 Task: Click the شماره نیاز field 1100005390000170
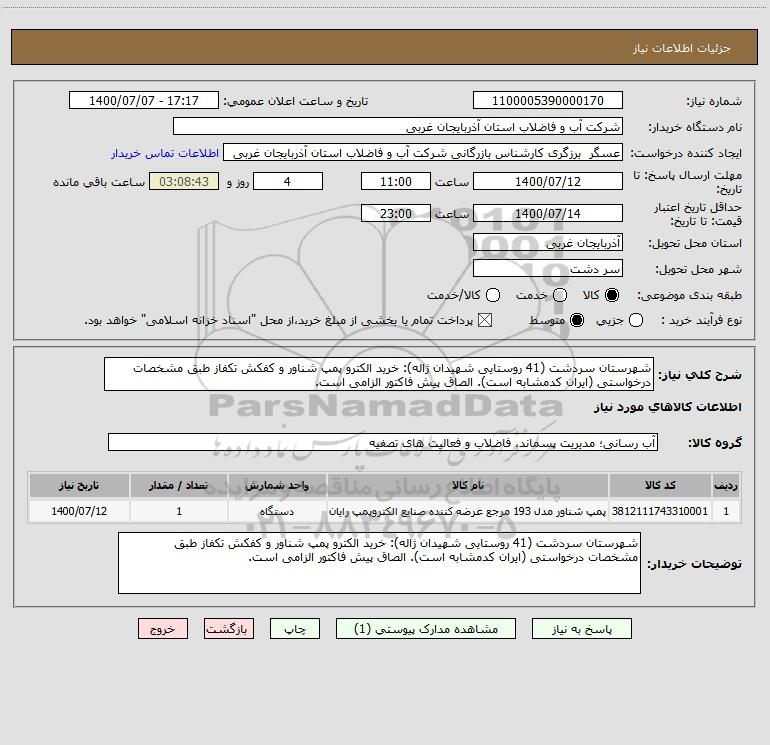click(x=548, y=100)
